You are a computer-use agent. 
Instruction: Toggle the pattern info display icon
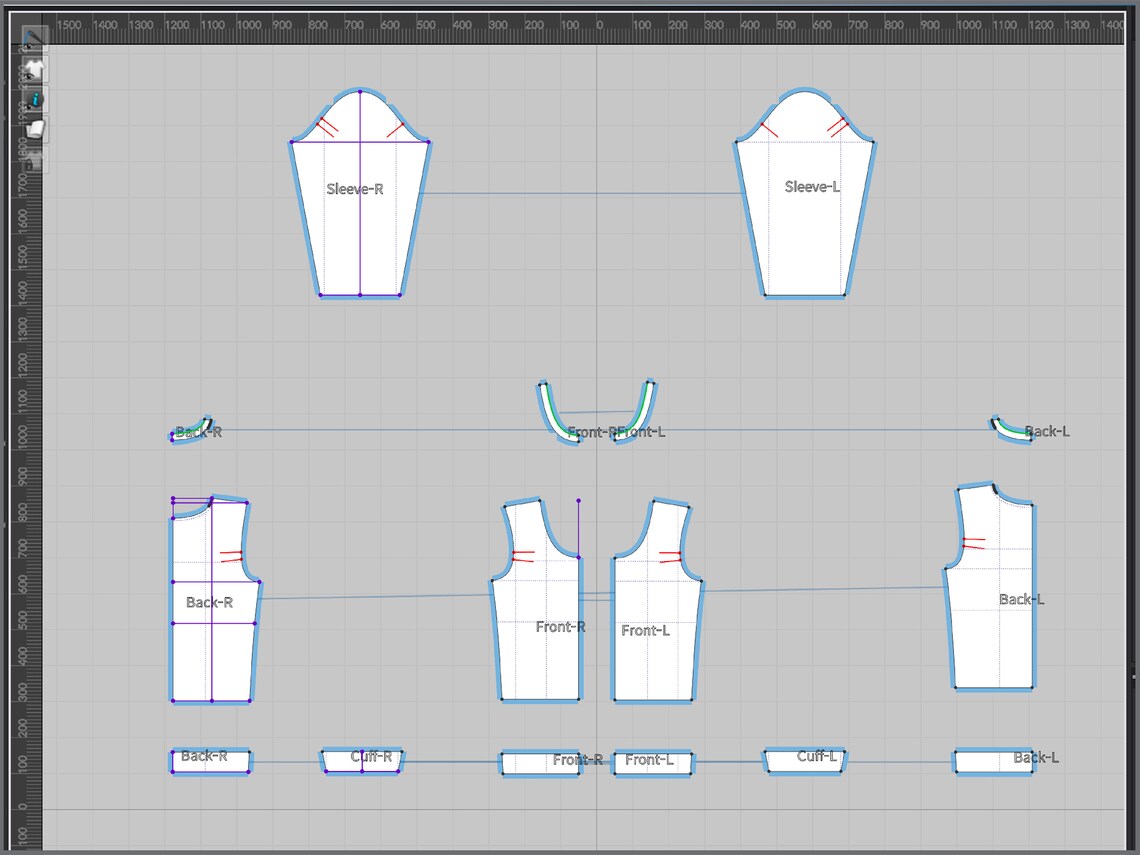pyautogui.click(x=33, y=100)
